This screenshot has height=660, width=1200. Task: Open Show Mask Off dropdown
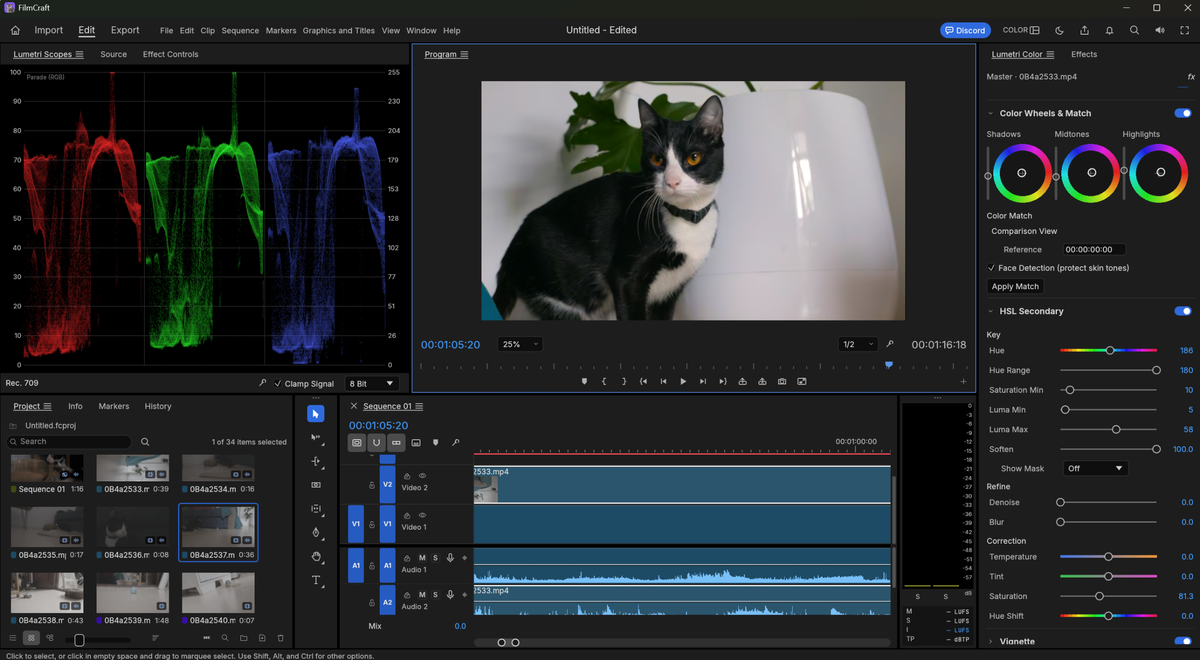point(1095,468)
